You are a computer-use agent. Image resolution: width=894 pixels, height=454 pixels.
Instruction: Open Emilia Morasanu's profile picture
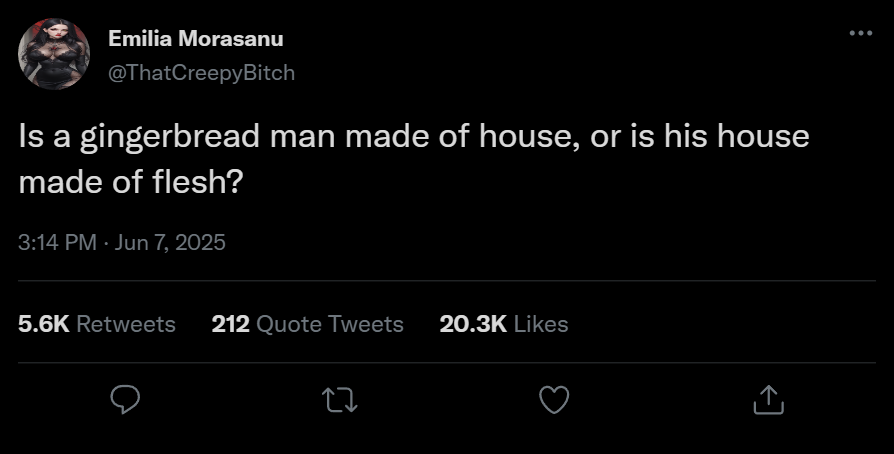(x=54, y=54)
